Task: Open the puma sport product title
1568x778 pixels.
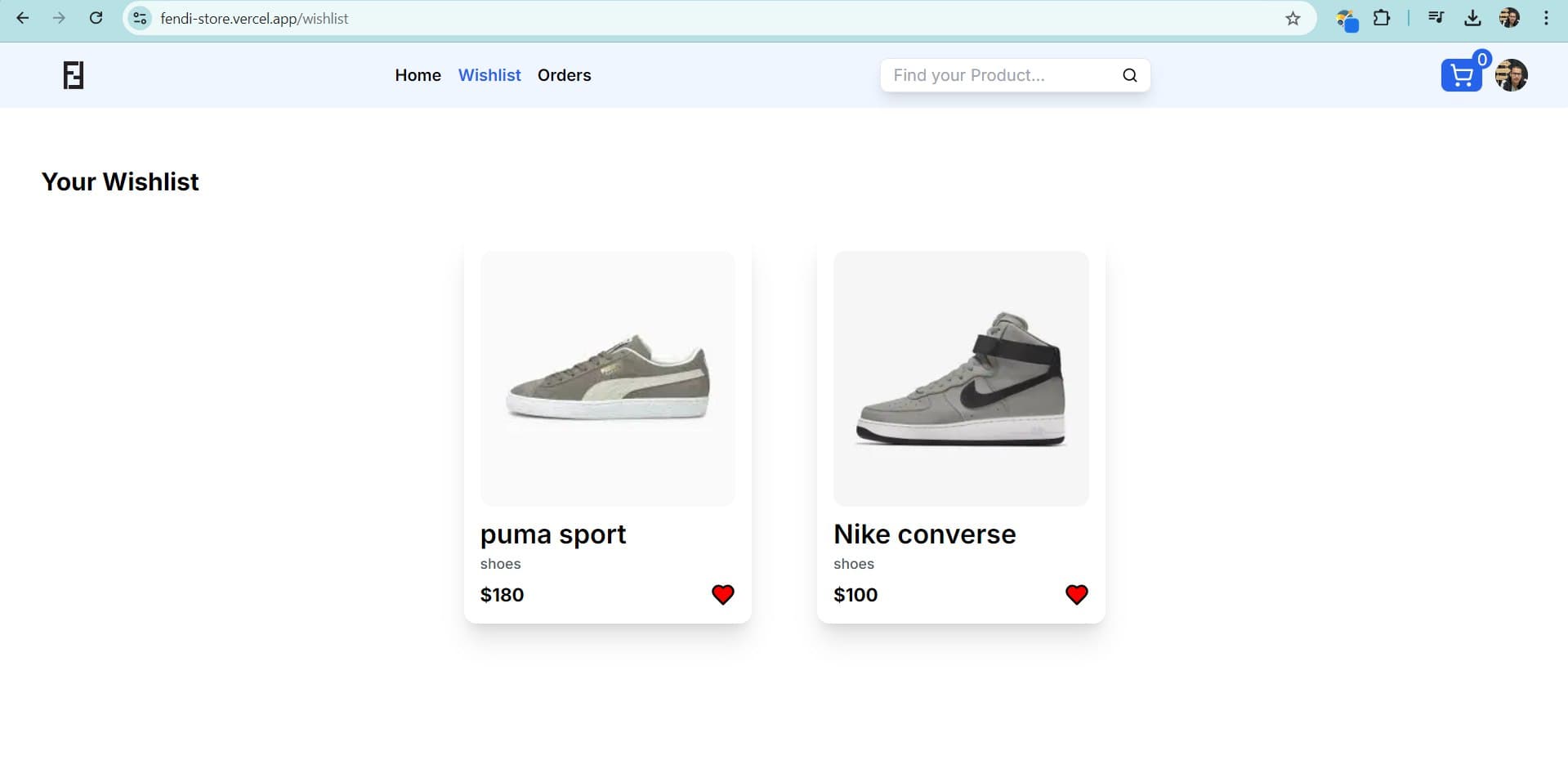Action: (x=552, y=534)
